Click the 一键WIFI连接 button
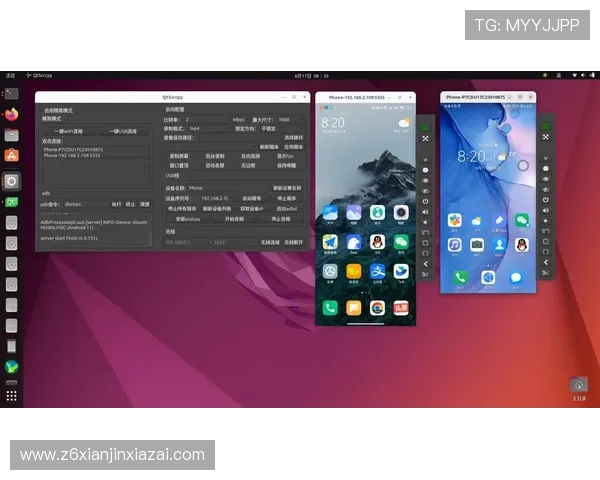Image resolution: width=600 pixels, height=480 pixels. [69, 131]
